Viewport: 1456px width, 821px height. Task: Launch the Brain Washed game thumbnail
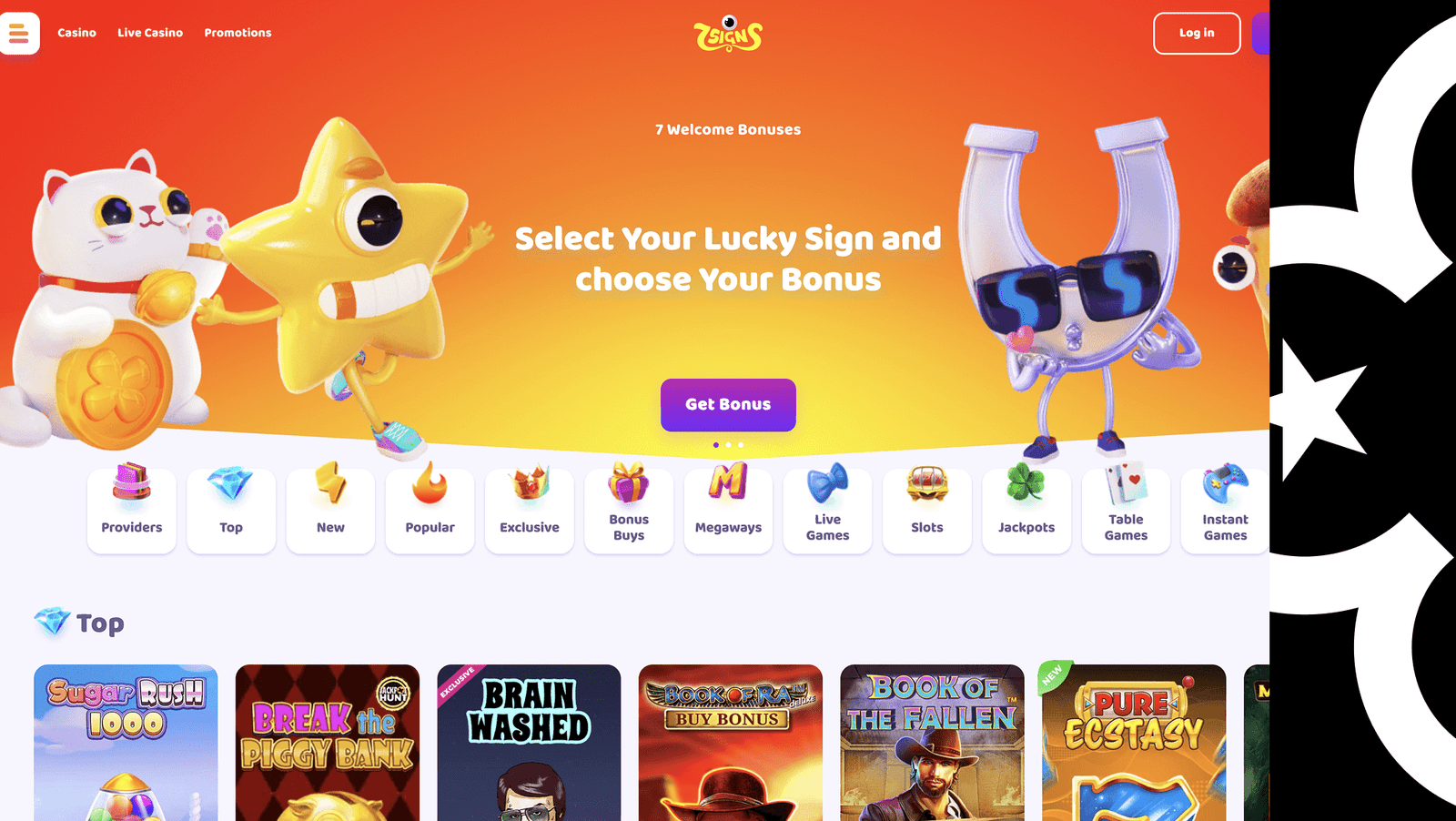529,743
